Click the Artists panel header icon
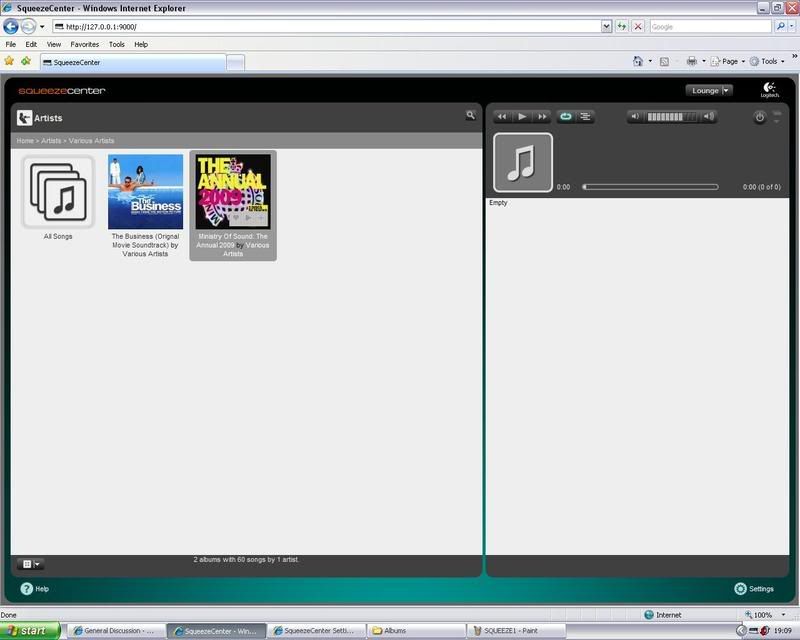 click(25, 118)
